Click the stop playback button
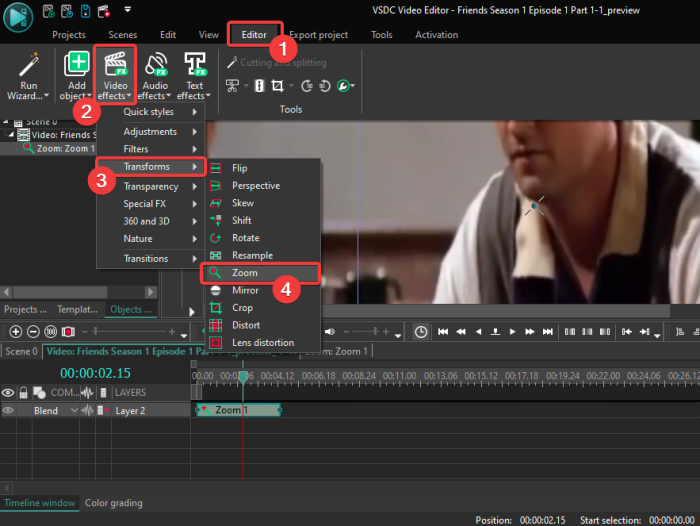Screen dimensions: 700x526 coord(495,332)
